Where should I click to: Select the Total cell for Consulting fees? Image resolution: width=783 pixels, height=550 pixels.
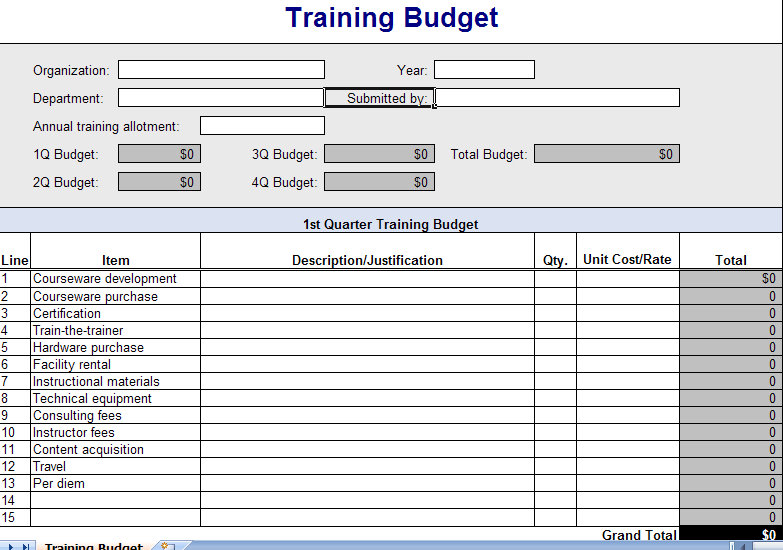731,415
